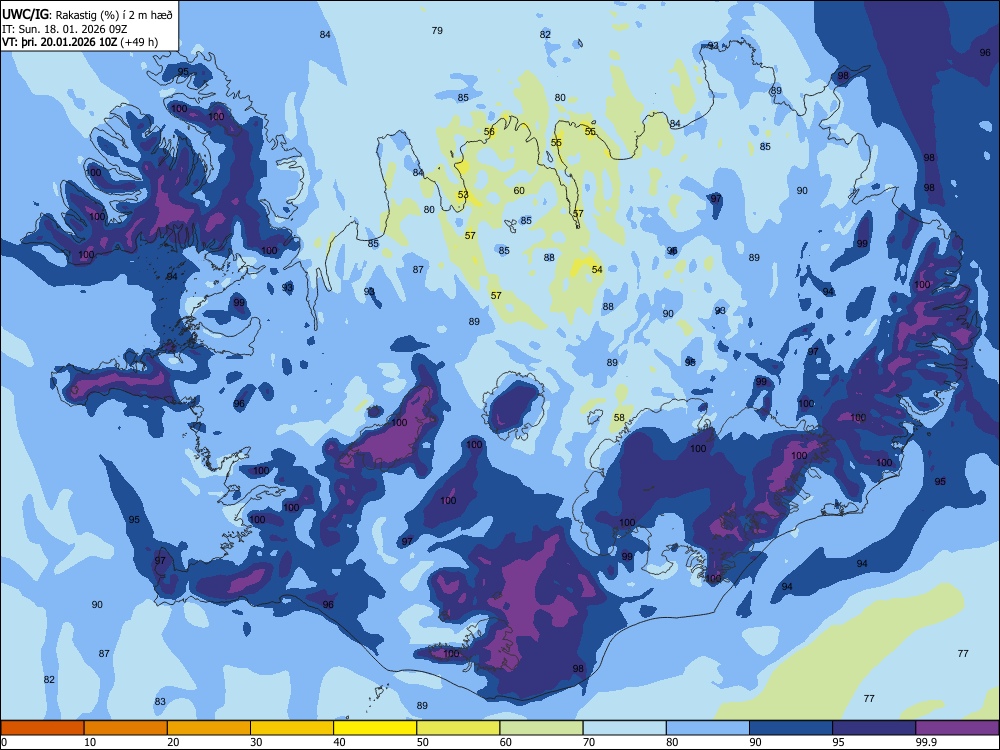
Task: Click the '53' humidity value on the map
Action: pyautogui.click(x=463, y=195)
